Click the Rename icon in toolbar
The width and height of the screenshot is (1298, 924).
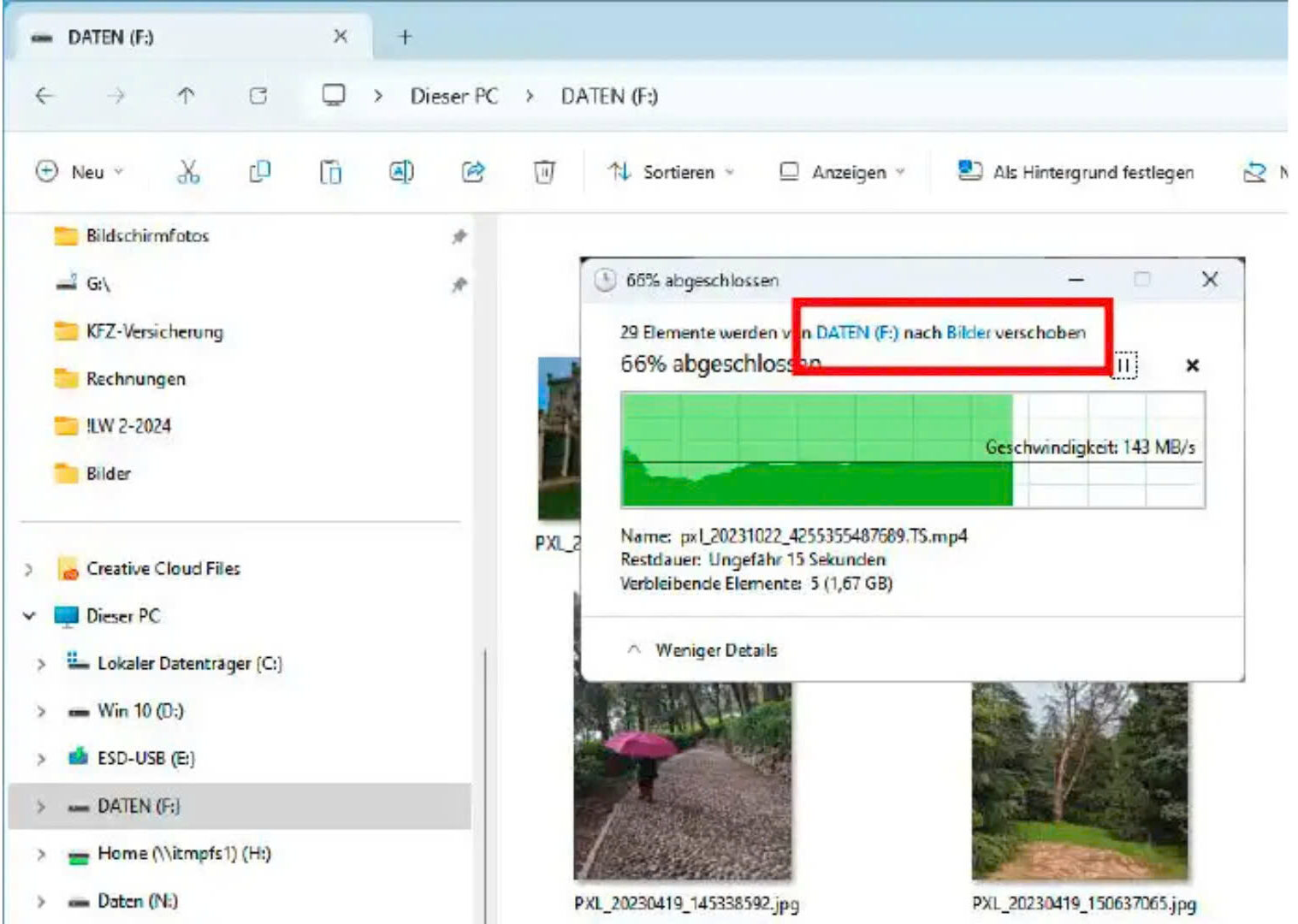pos(401,172)
